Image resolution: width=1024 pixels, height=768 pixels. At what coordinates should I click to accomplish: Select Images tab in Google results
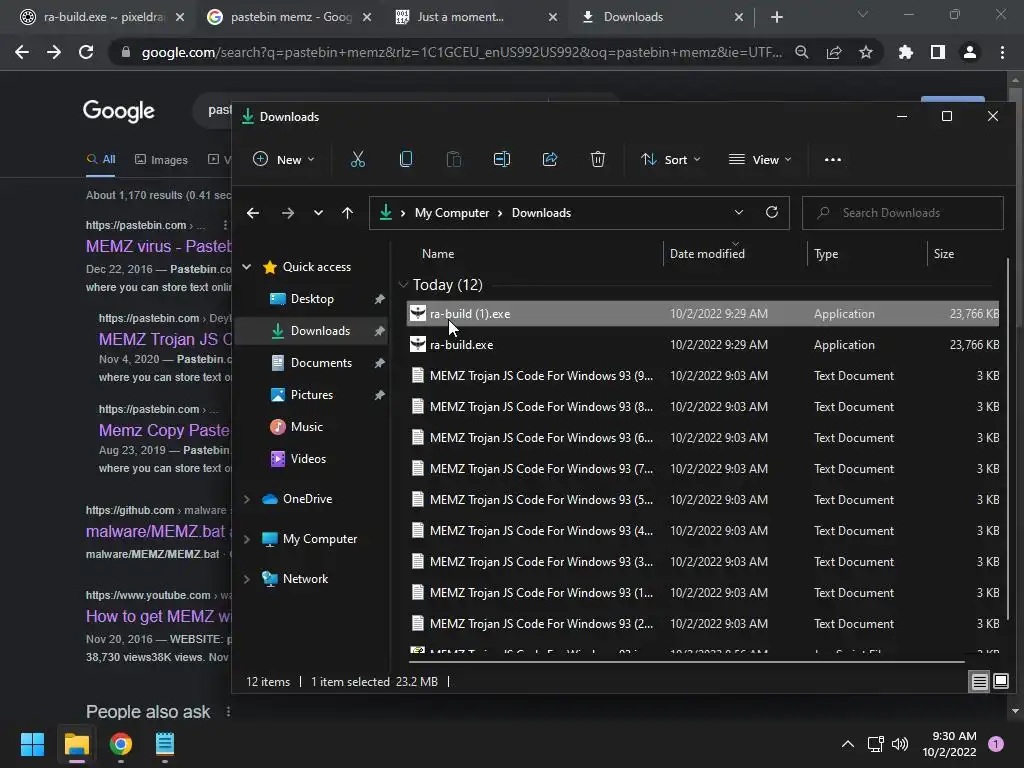tap(161, 159)
